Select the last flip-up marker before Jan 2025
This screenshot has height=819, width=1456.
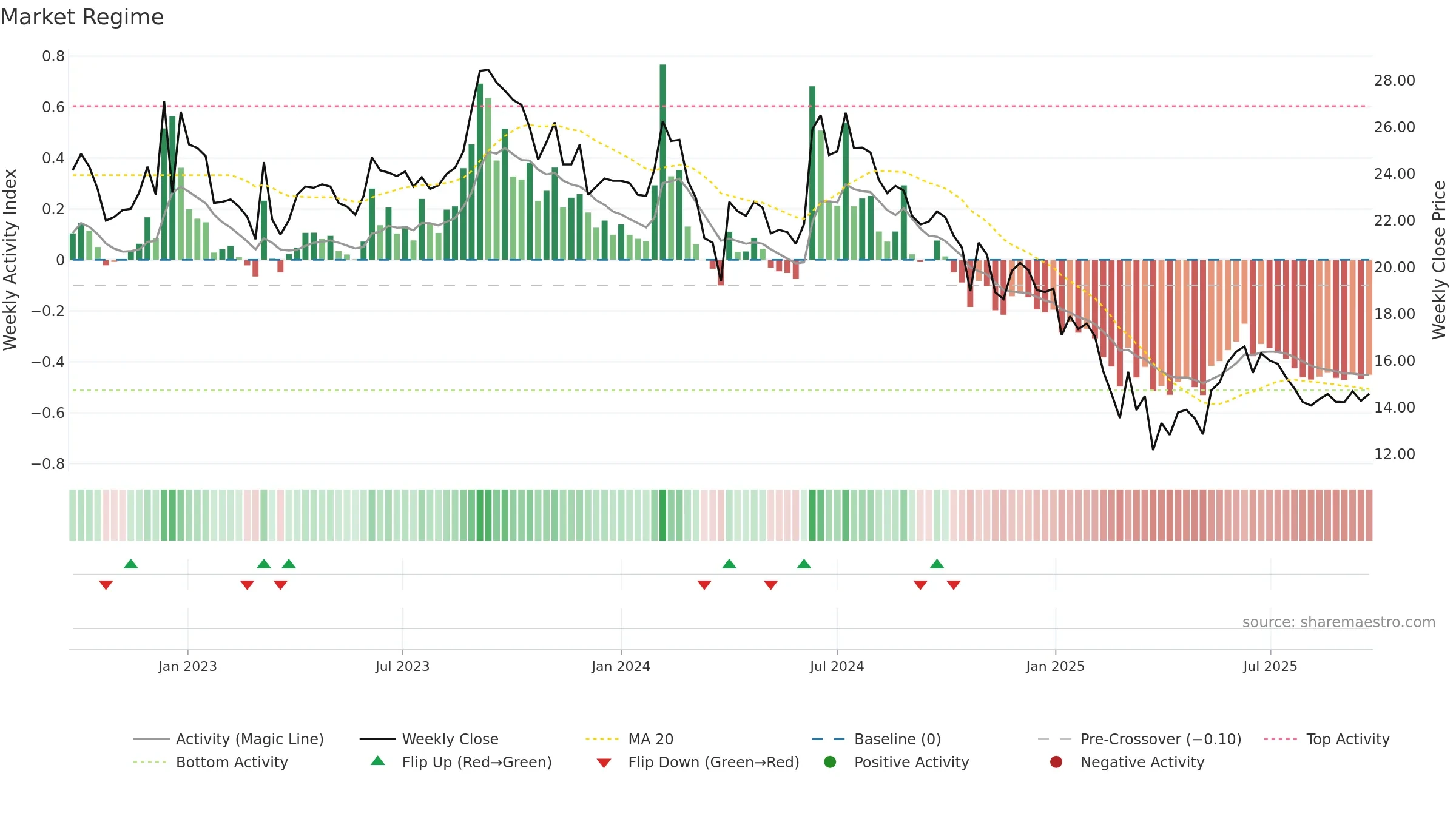point(937,564)
